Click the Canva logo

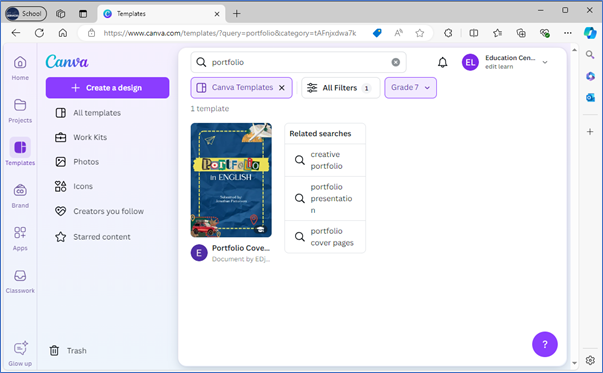point(67,62)
